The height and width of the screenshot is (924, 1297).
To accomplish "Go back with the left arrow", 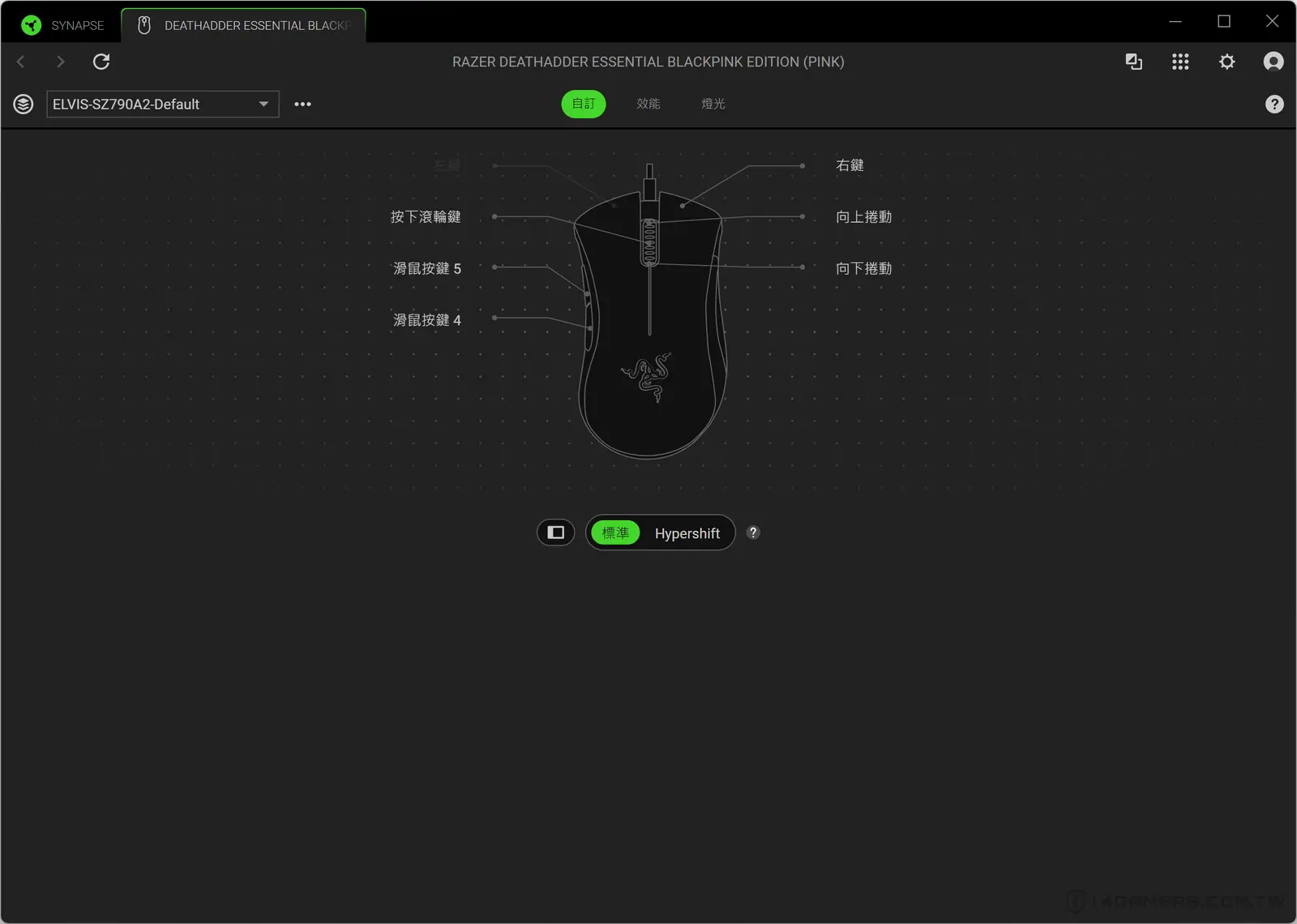I will pos(21,62).
